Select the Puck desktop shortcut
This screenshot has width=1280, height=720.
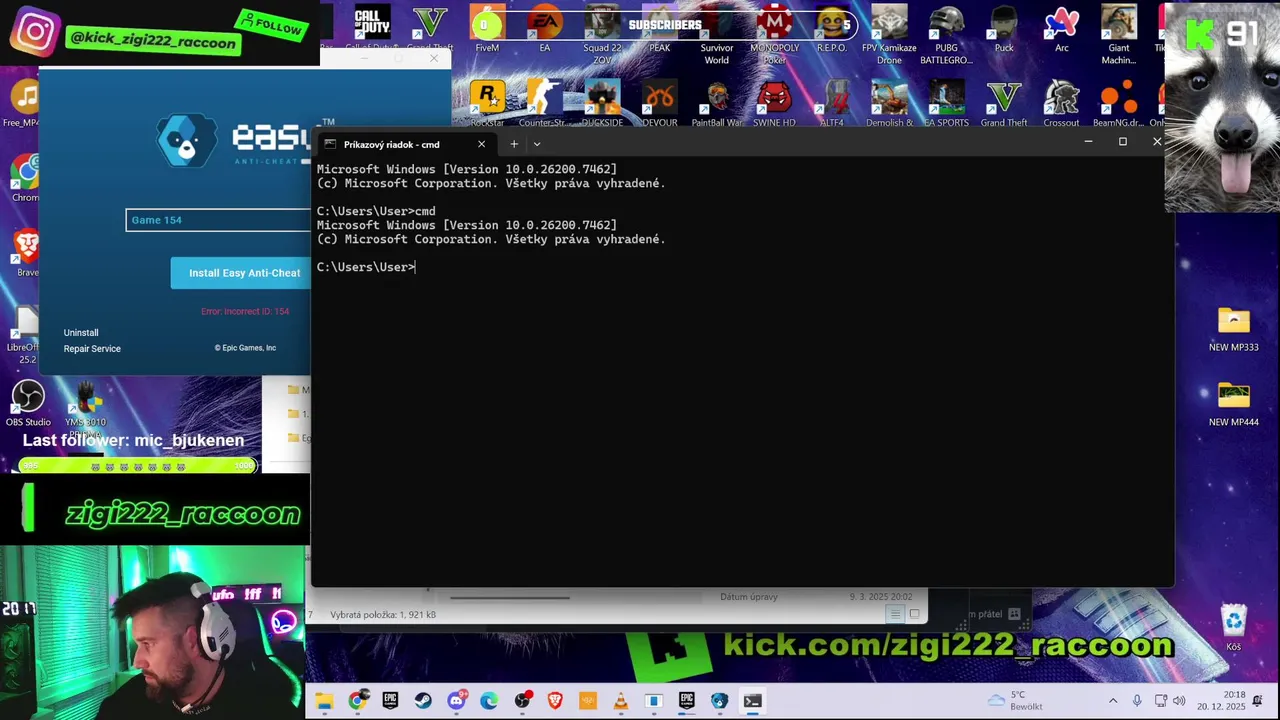tap(1004, 30)
